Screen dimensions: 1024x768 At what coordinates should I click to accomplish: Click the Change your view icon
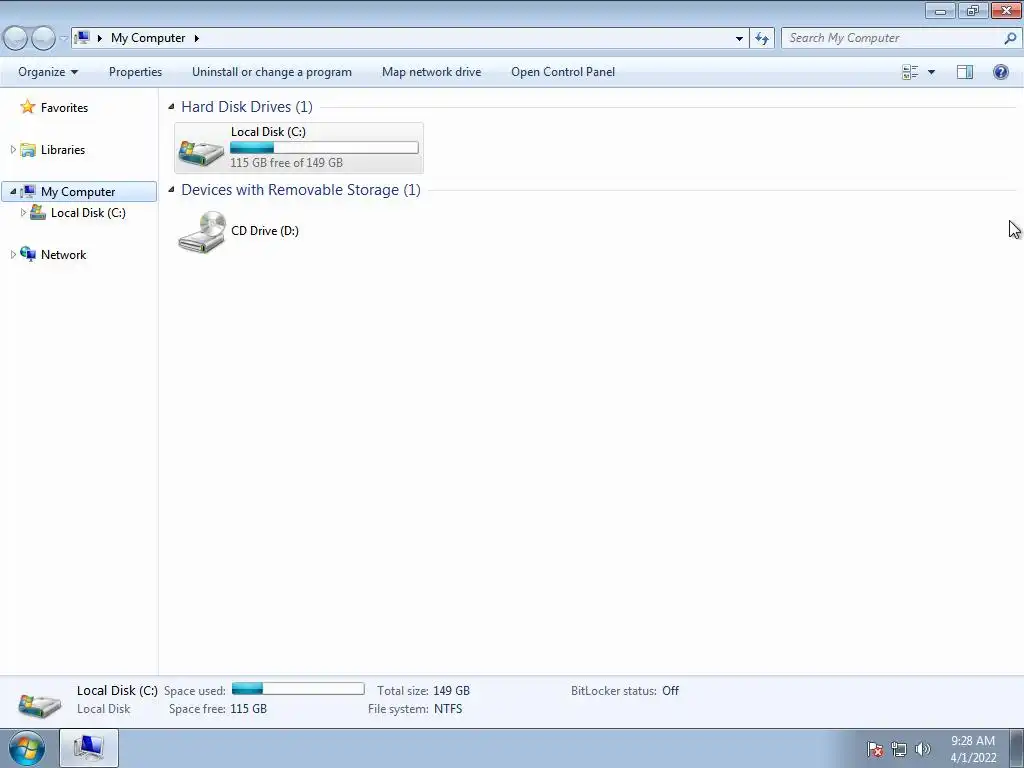[x=910, y=72]
